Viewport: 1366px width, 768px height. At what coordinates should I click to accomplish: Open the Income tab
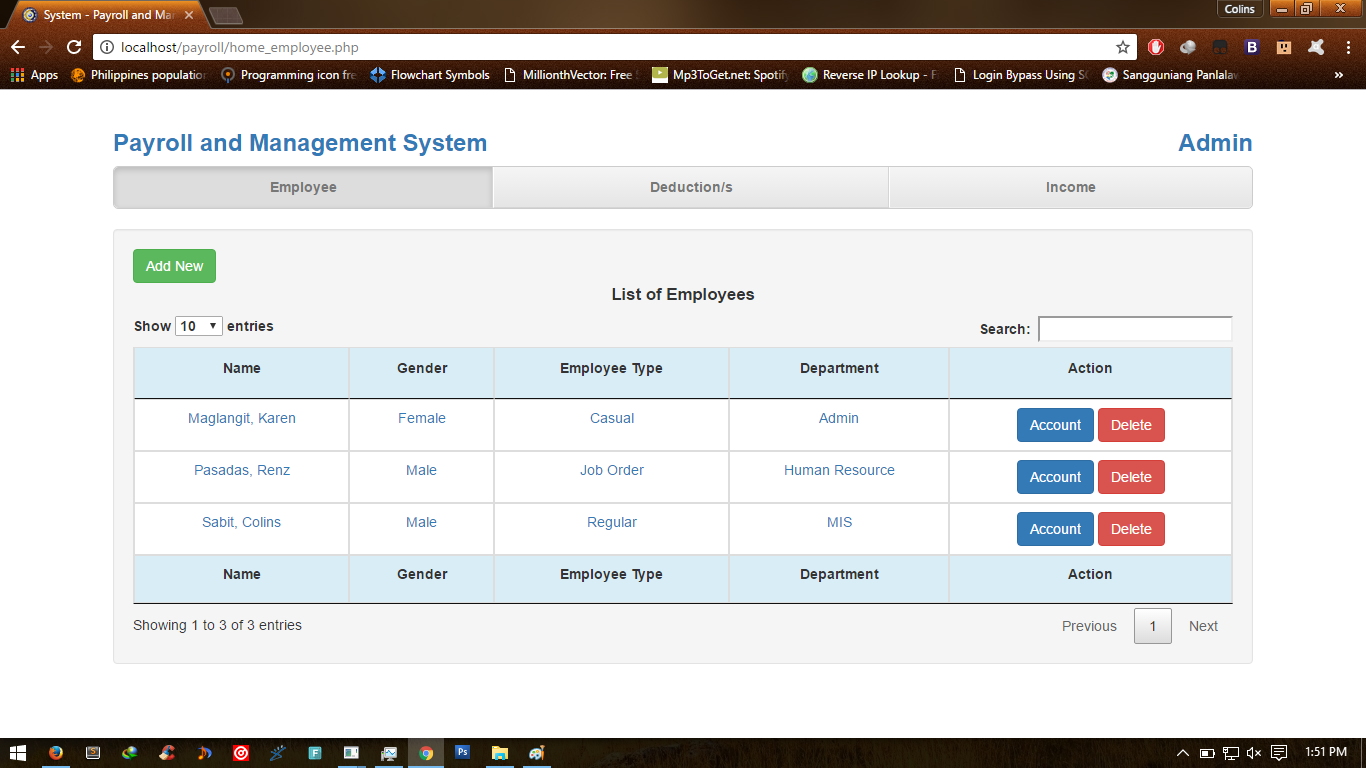1070,187
